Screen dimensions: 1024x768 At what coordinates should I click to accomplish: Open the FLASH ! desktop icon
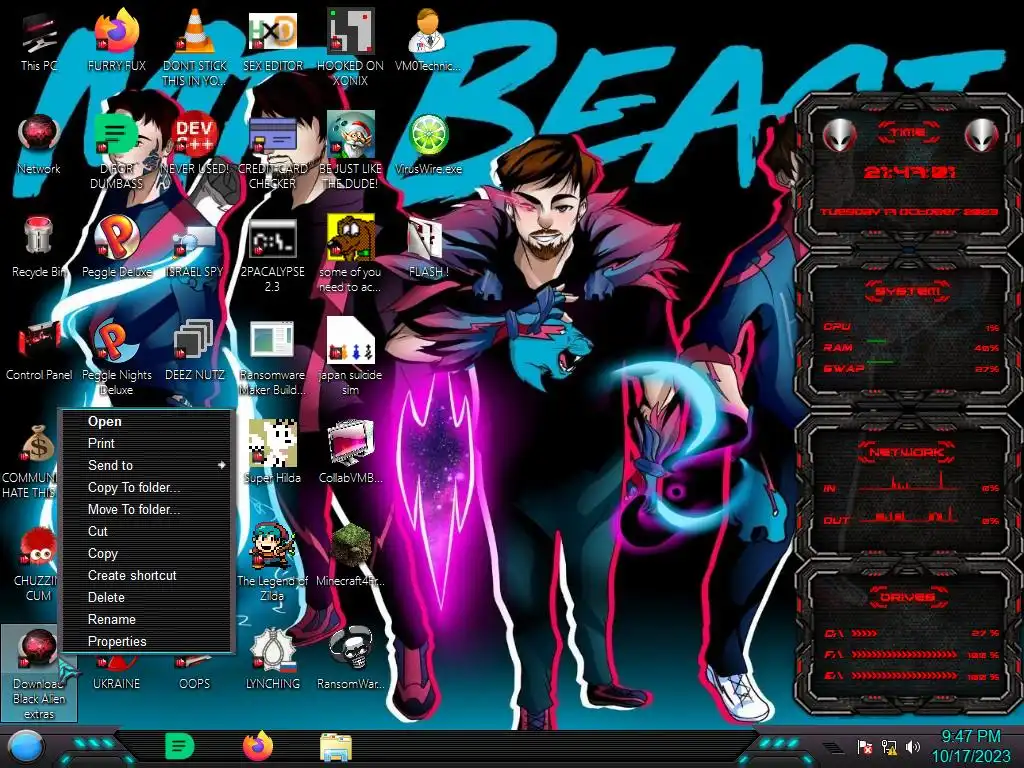point(428,248)
